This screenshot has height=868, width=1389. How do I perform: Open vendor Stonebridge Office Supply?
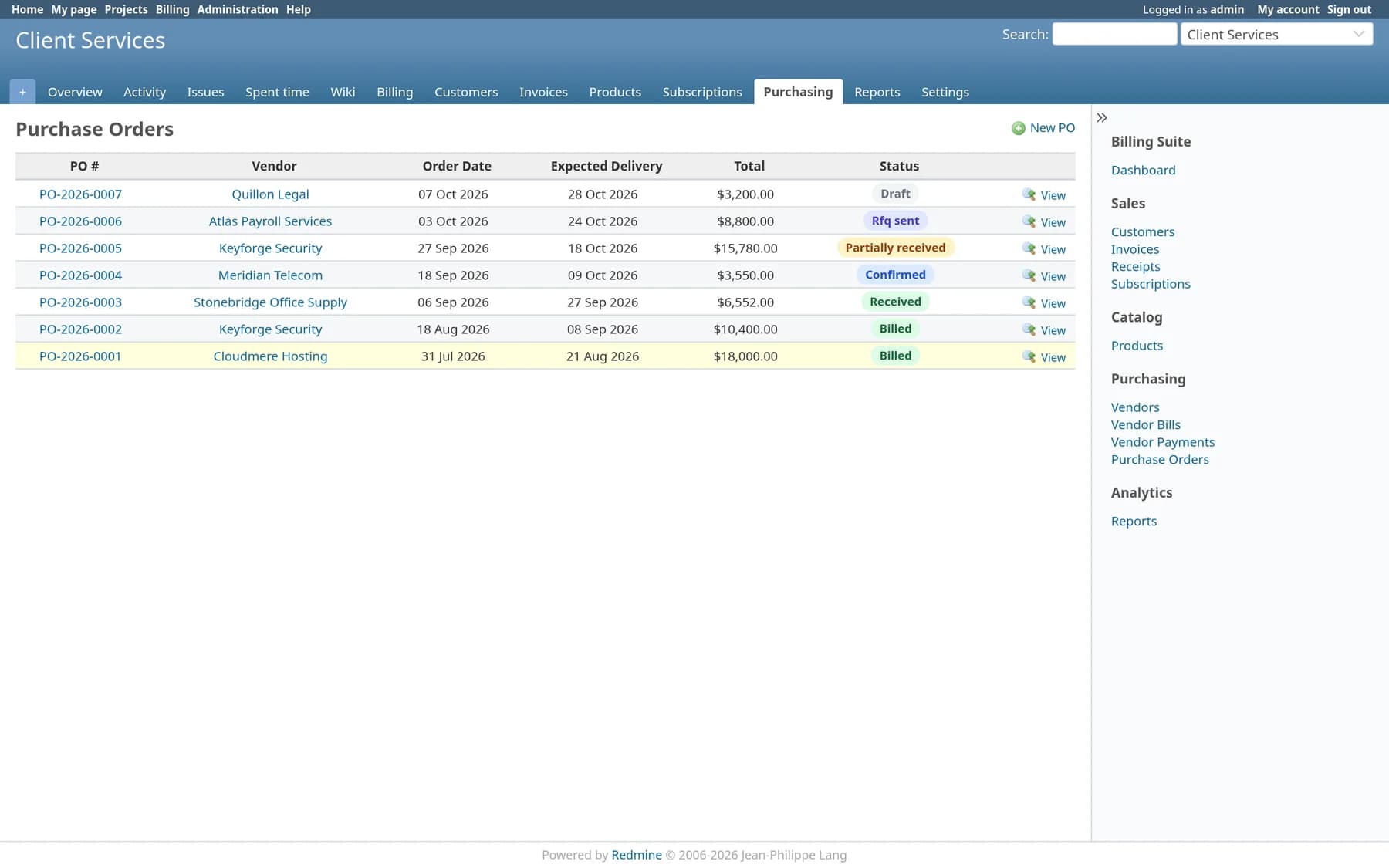(x=270, y=302)
